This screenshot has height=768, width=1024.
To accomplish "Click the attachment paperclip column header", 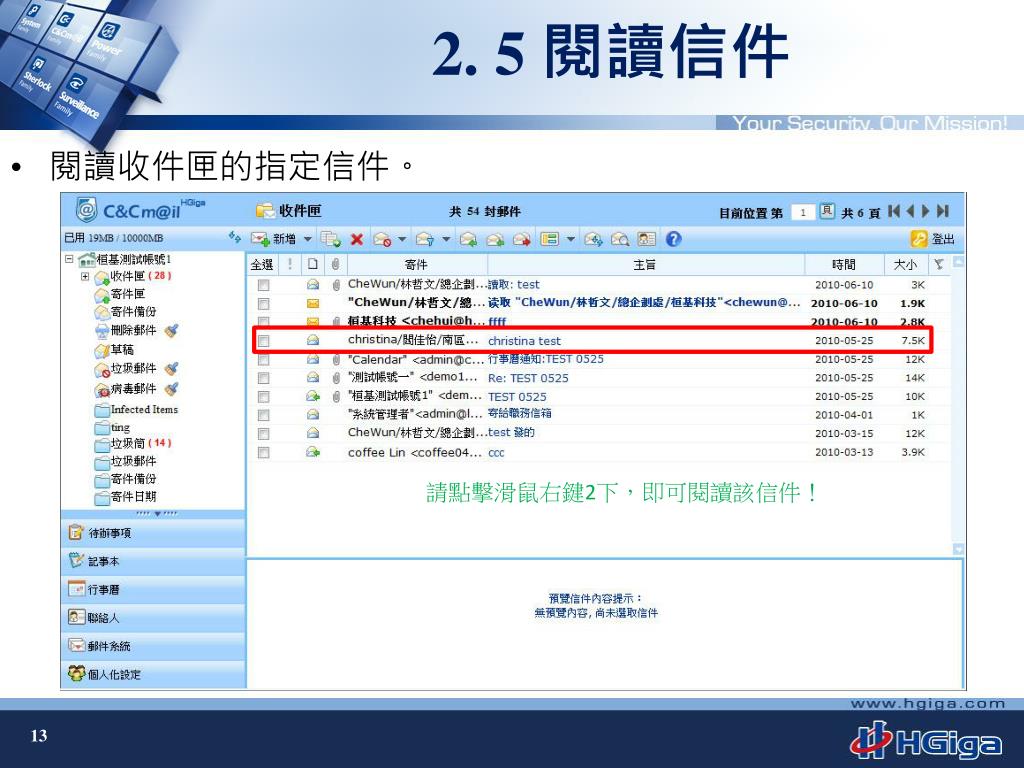I will tap(335, 264).
